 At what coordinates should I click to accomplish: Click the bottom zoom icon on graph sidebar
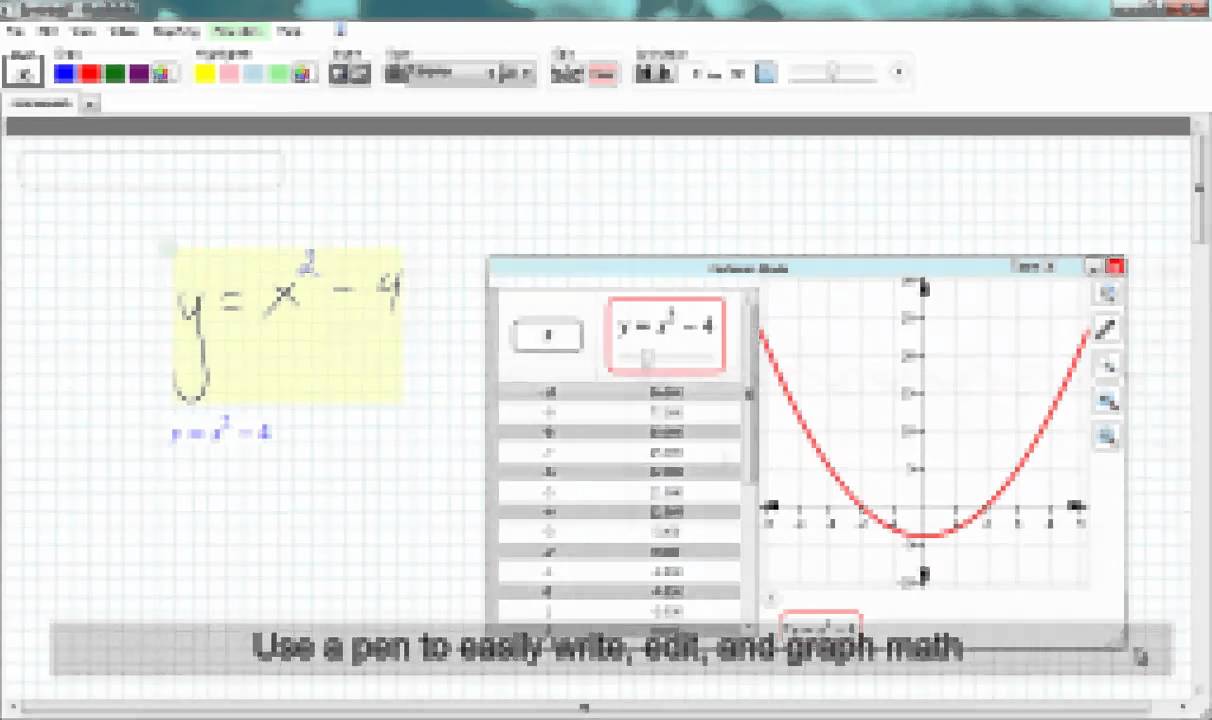pos(1107,436)
